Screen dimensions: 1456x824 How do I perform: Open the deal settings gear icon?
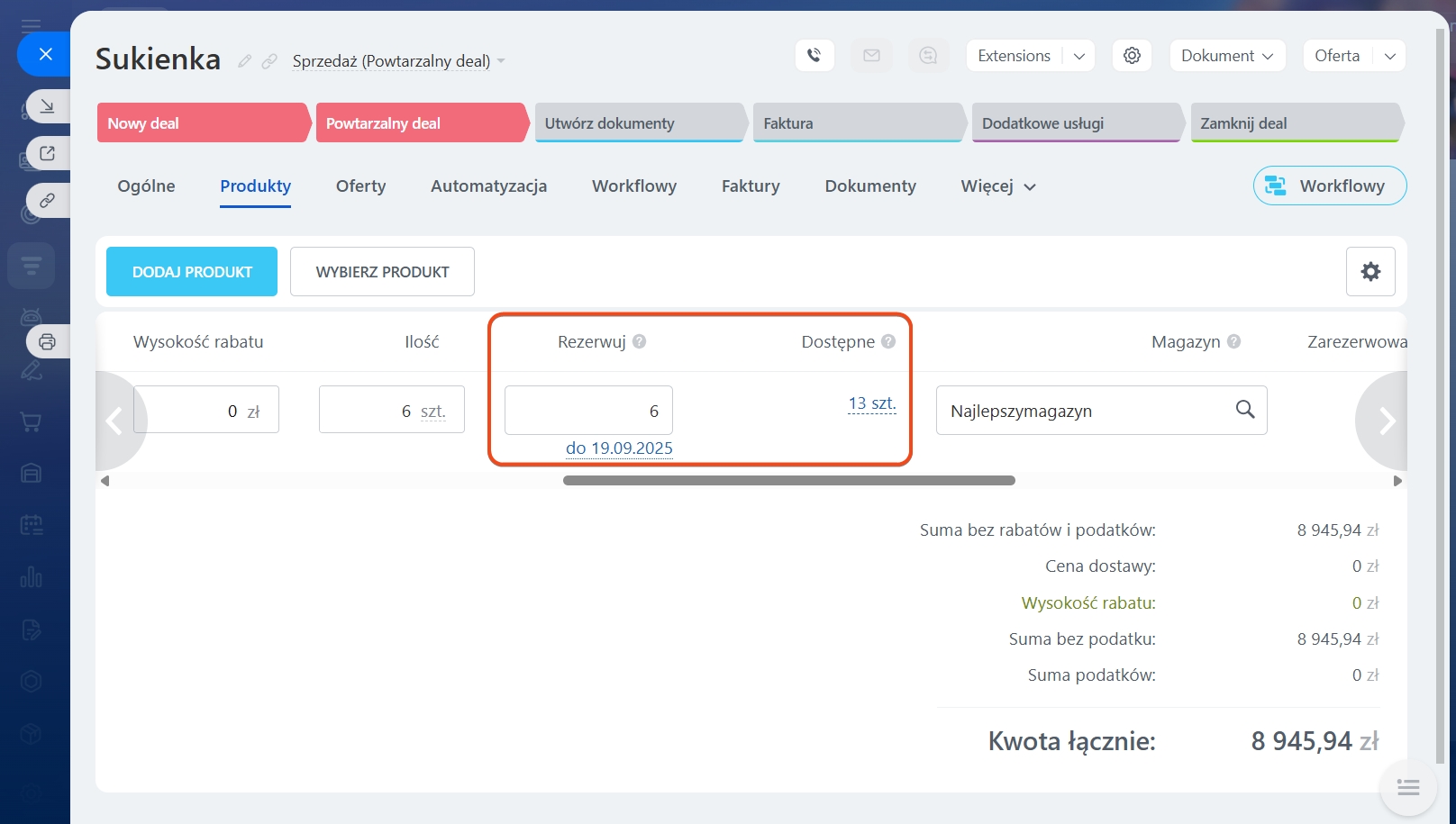pyautogui.click(x=1132, y=56)
